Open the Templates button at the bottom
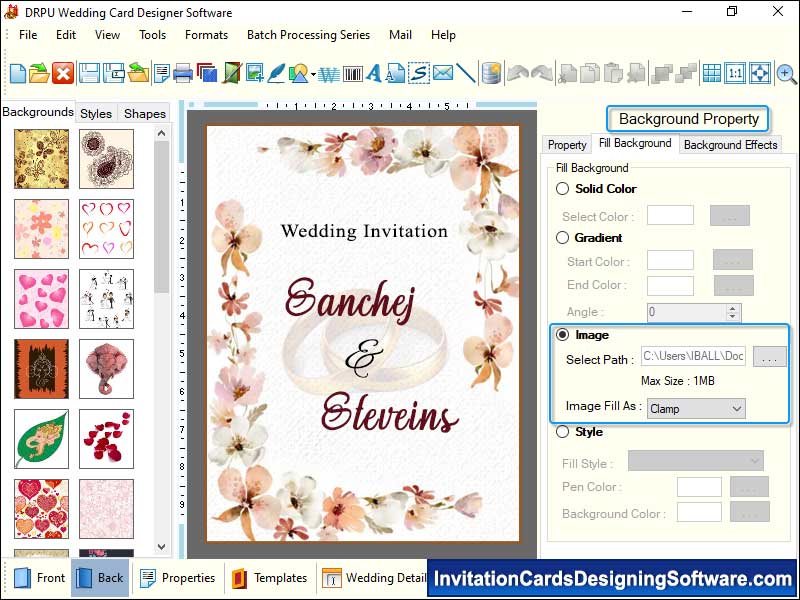 270,578
